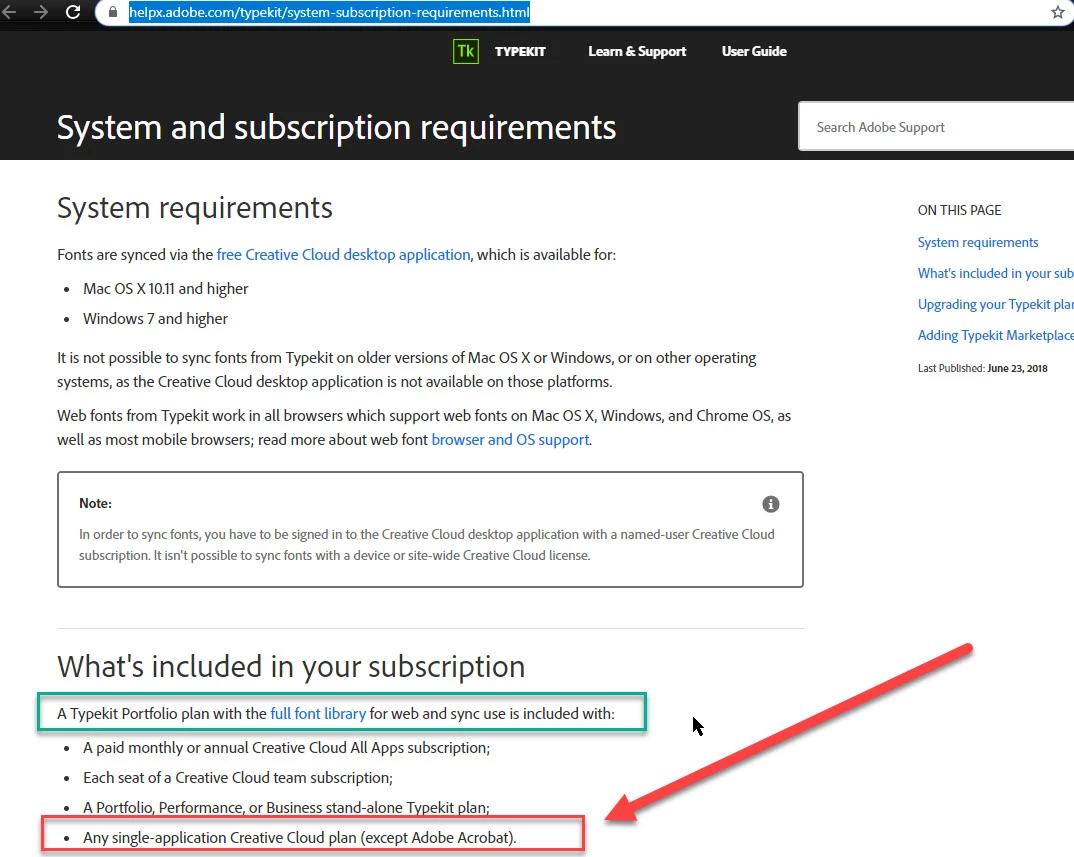Click the System requirements section heading
1074x857 pixels.
195,208
